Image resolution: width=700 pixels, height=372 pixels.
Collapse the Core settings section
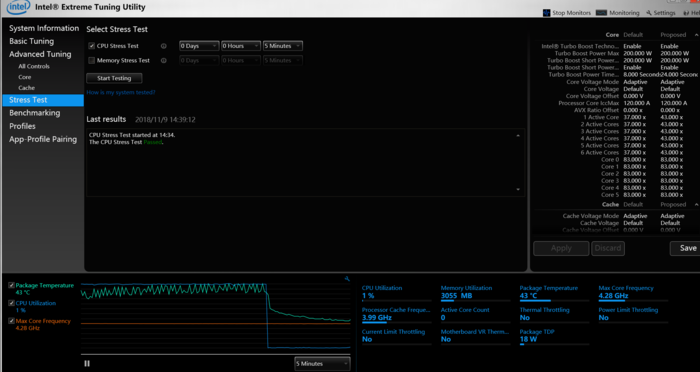click(x=696, y=35)
